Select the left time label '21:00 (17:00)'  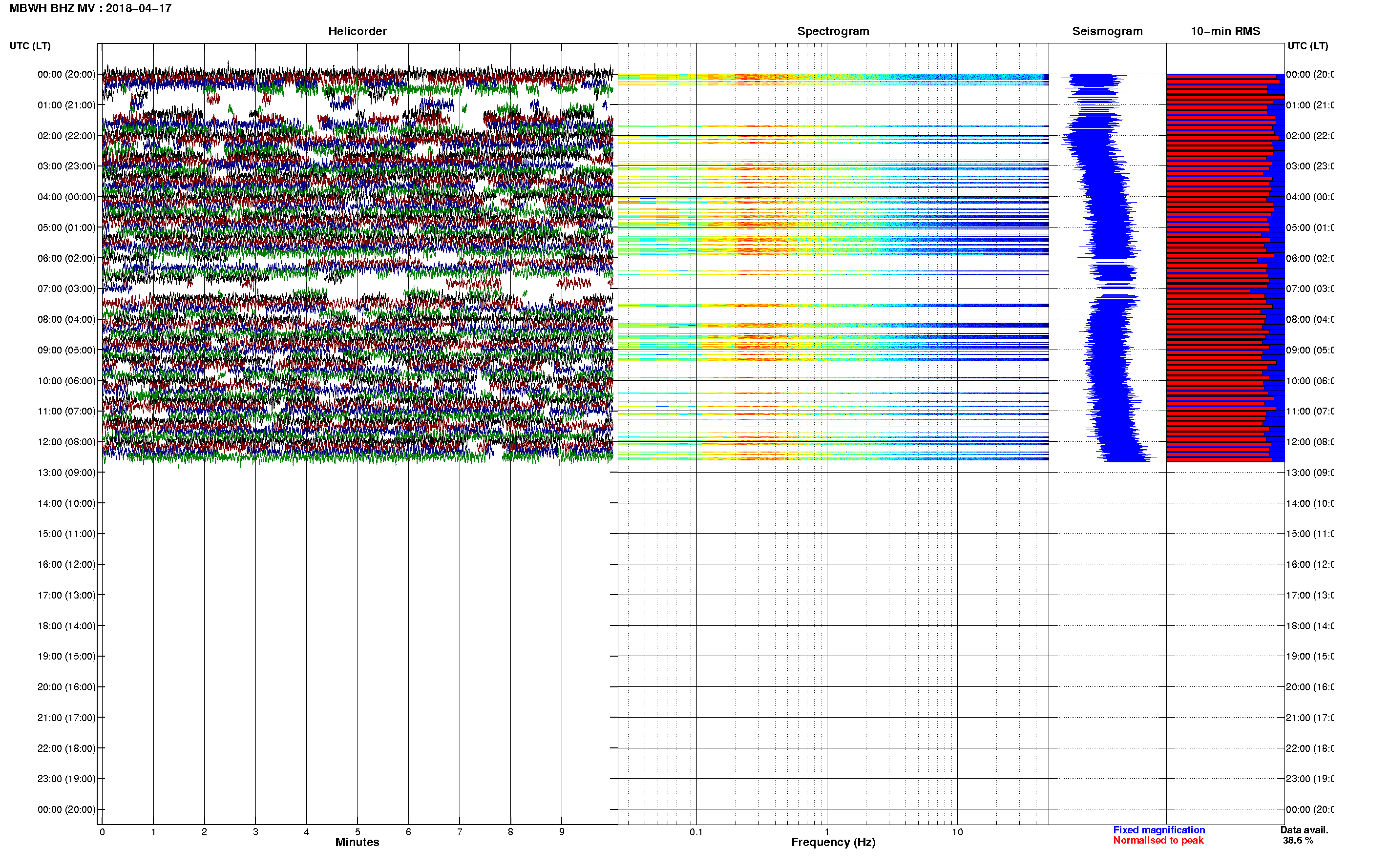(x=66, y=718)
